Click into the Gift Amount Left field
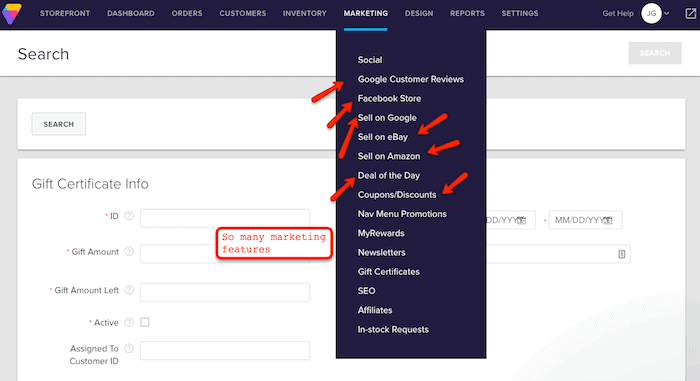This screenshot has width=700, height=381. coord(225,292)
